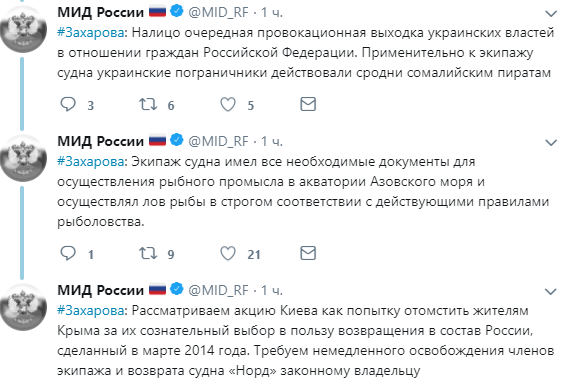
Task: Open dropdown chevron on the third tweet
Action: 551,292
